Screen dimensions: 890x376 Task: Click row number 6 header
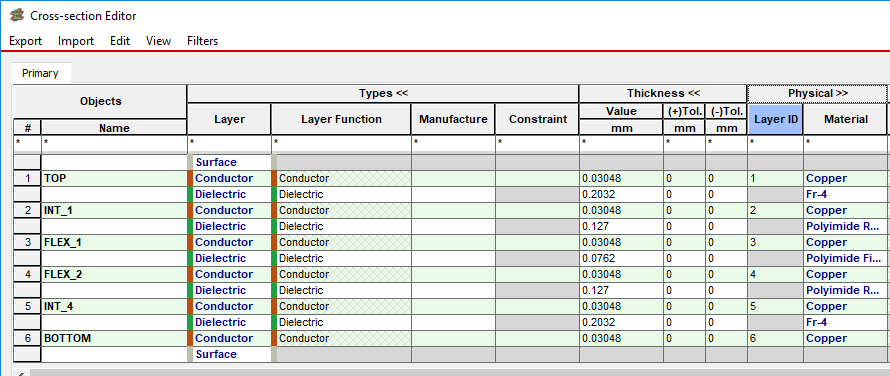(x=27, y=338)
